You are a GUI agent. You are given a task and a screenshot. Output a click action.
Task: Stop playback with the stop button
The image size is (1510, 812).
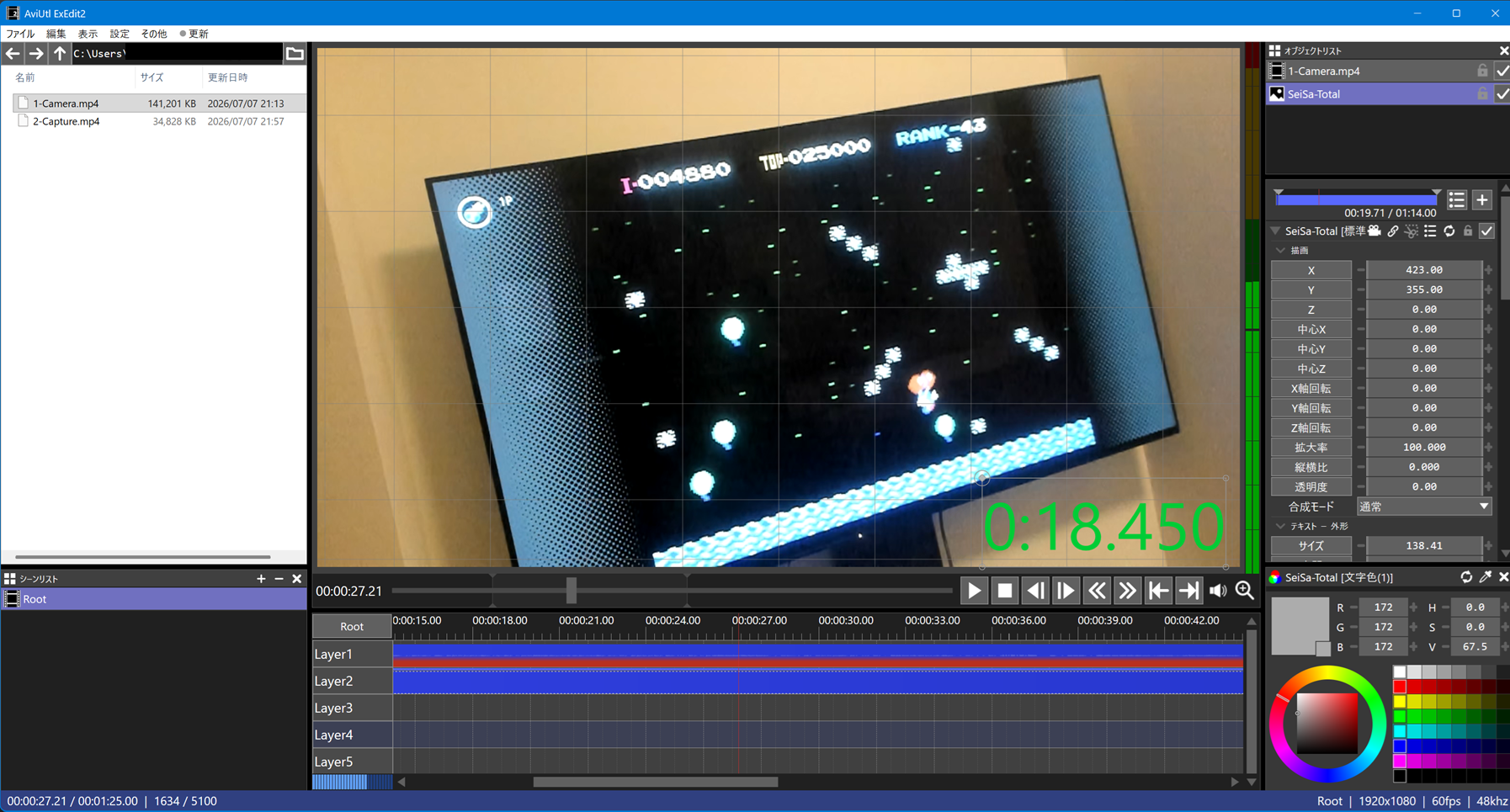[x=1004, y=591]
